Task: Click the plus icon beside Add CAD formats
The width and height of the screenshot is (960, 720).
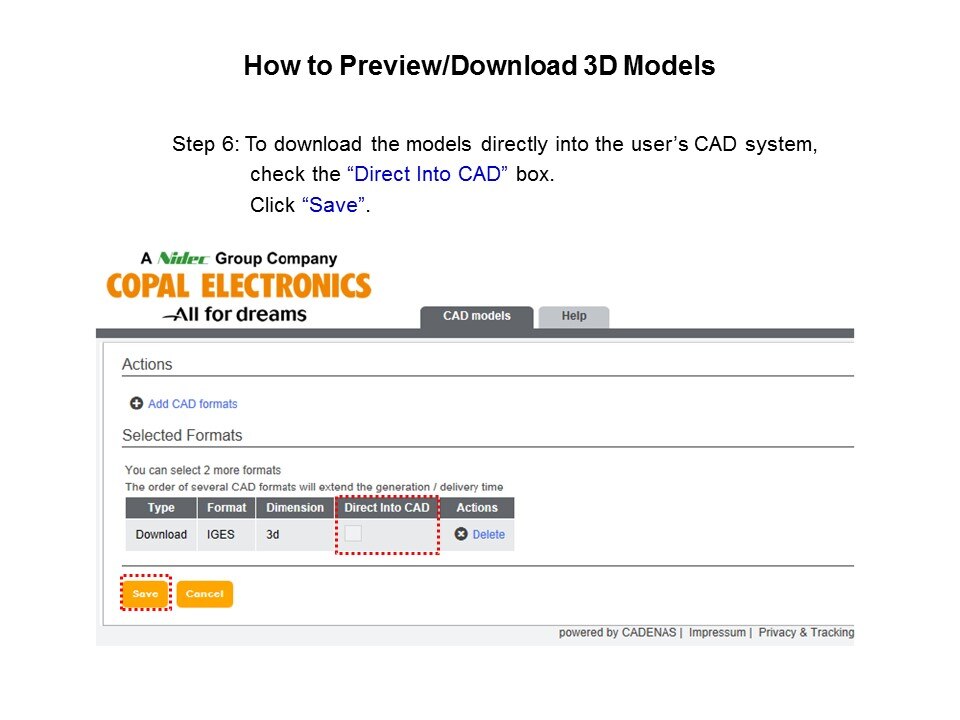Action: (136, 404)
